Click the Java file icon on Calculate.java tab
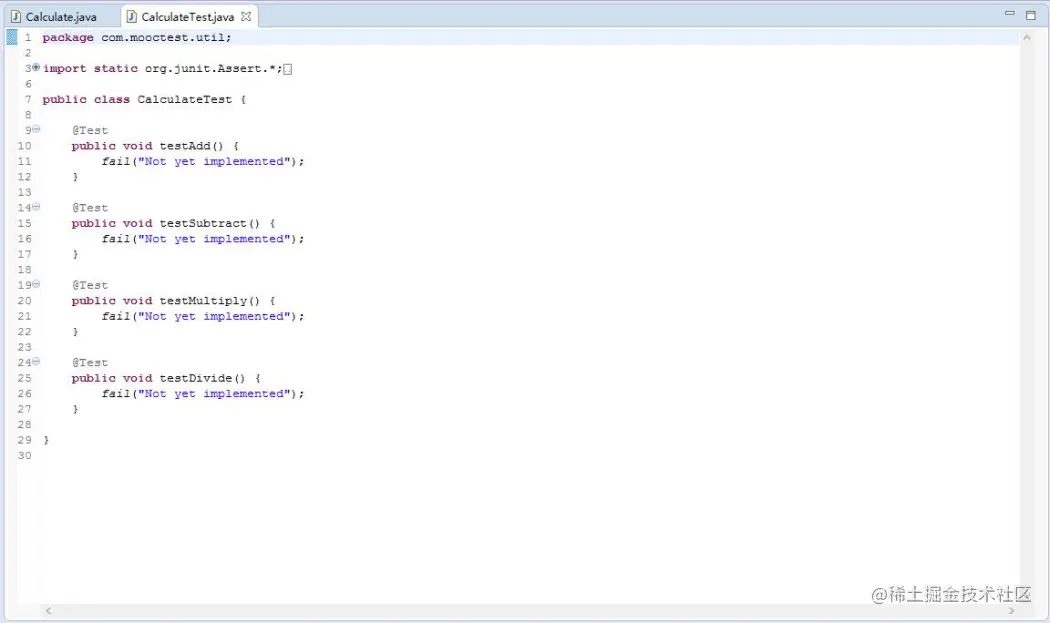The width and height of the screenshot is (1050, 623). pyautogui.click(x=15, y=17)
